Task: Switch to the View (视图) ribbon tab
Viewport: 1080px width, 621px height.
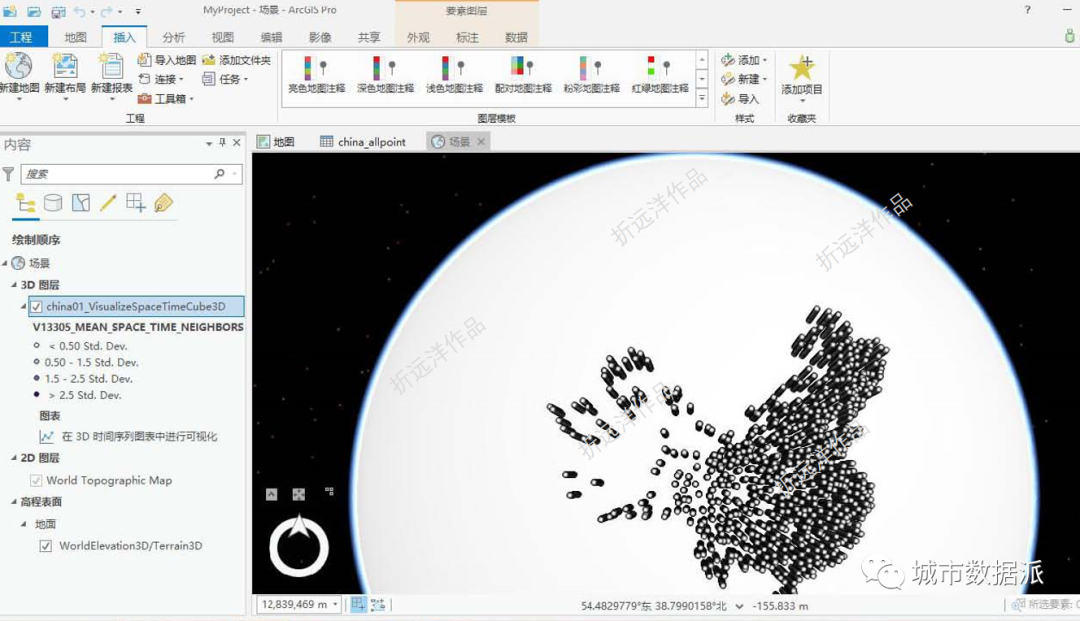Action: tap(222, 37)
